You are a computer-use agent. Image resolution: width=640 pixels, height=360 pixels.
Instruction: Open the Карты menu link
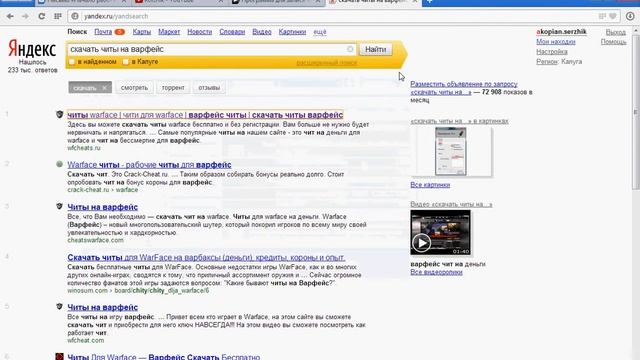click(142, 32)
